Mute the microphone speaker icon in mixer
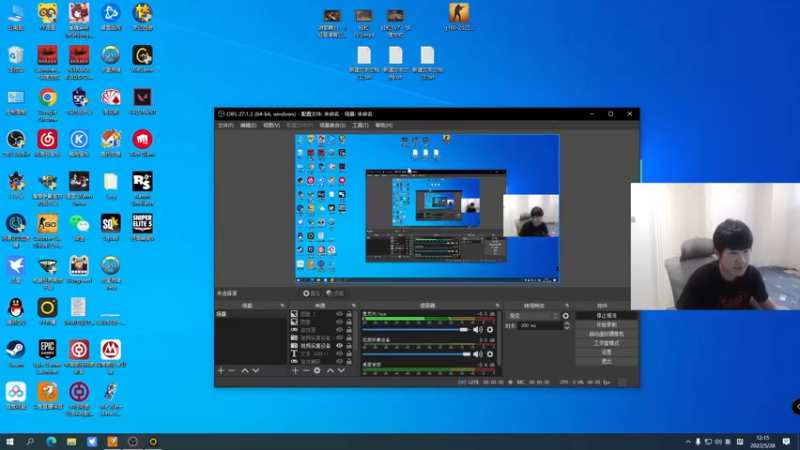800x450 pixels. (477, 329)
